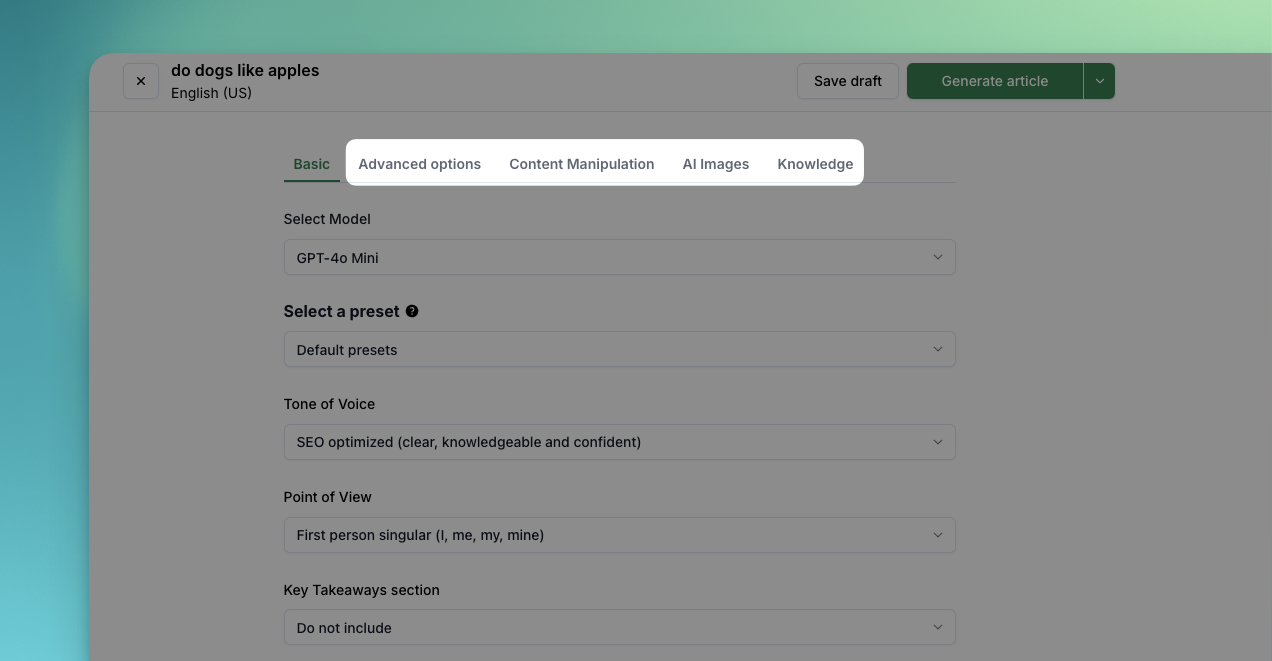Open the Advanced options tab
1272x661 pixels.
coord(419,164)
